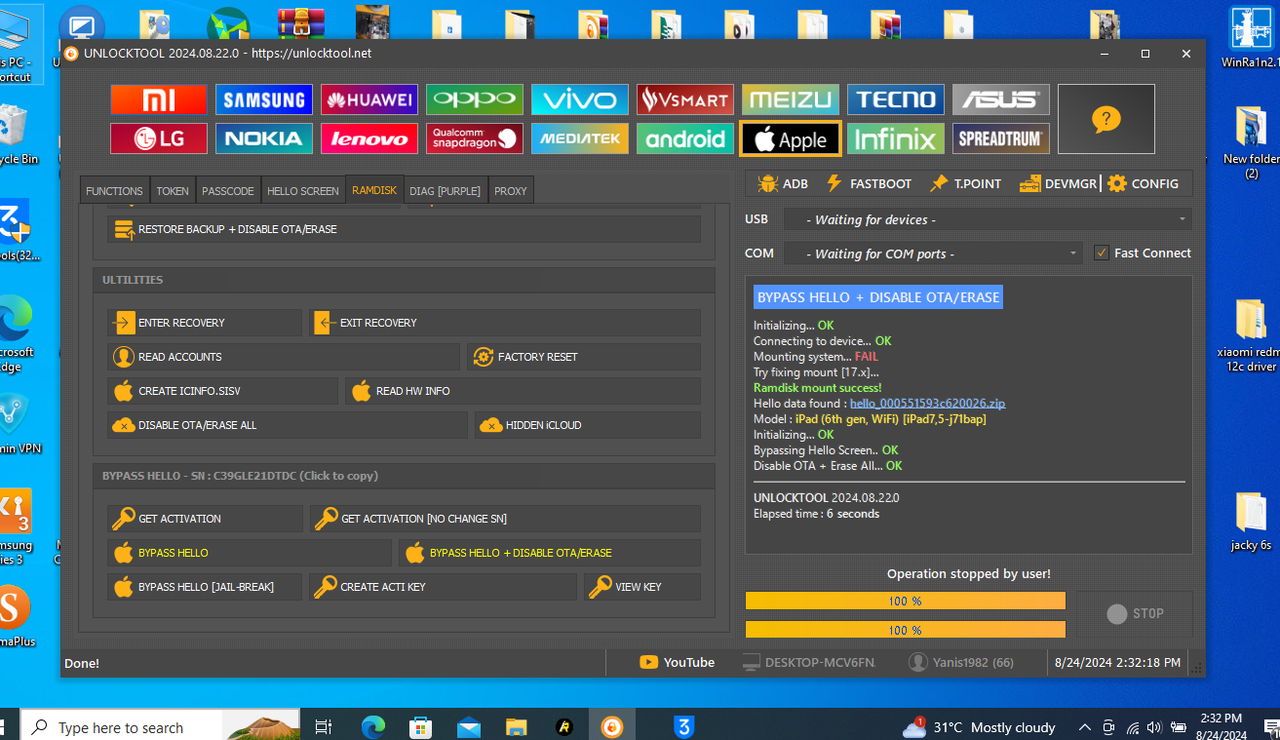This screenshot has height=740, width=1280.
Task: Open FASTBOOT tool
Action: click(868, 184)
